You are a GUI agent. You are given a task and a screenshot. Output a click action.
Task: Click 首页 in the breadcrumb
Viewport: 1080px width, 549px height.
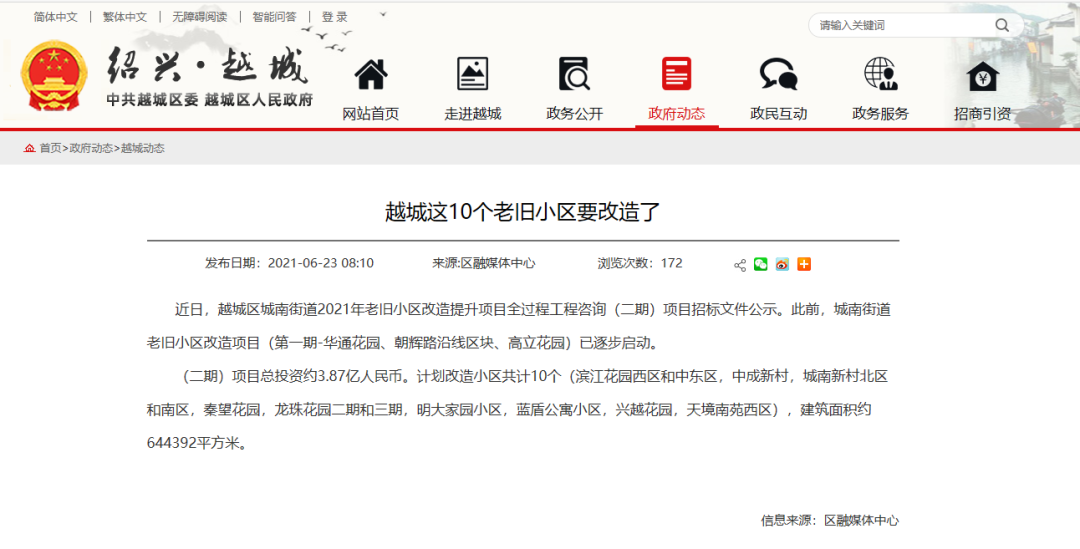coord(49,148)
